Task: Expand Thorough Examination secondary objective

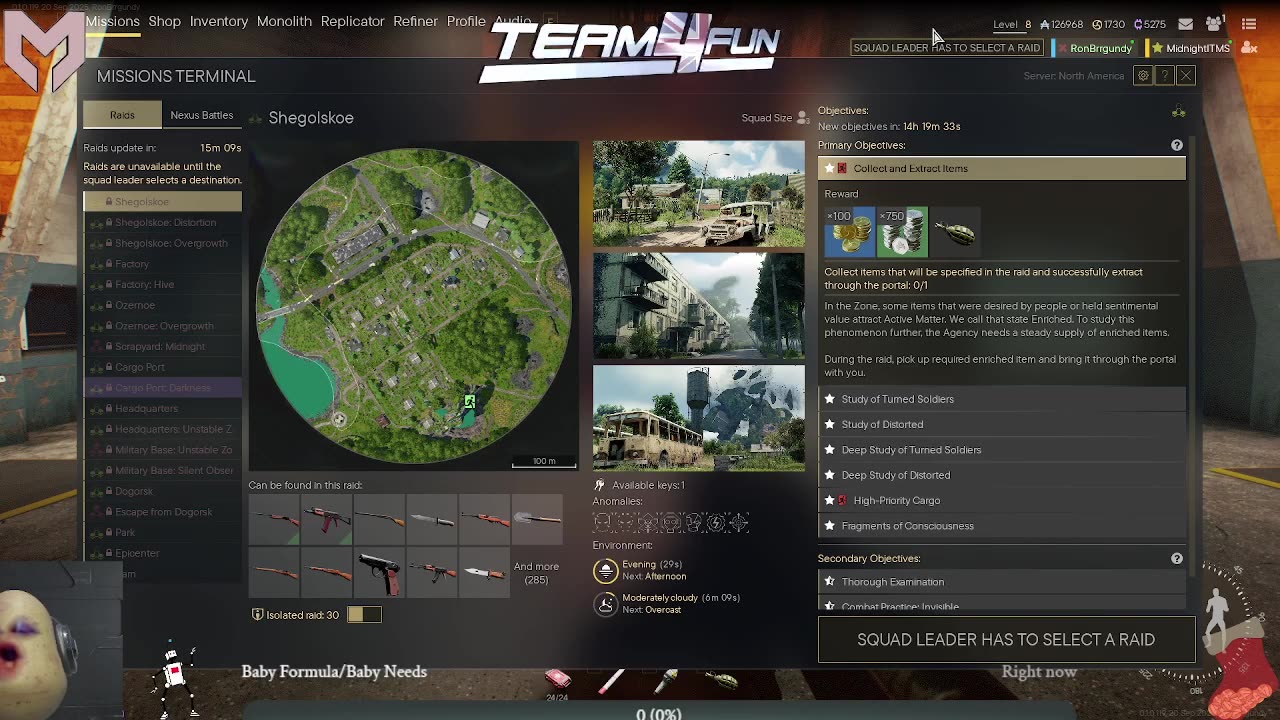Action: coord(1002,582)
